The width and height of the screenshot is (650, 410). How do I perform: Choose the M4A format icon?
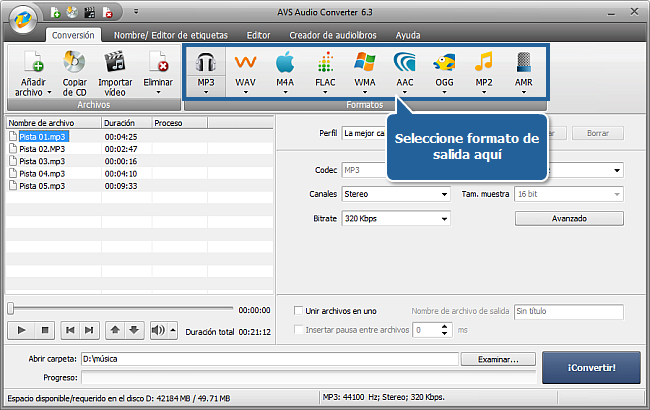(284, 64)
